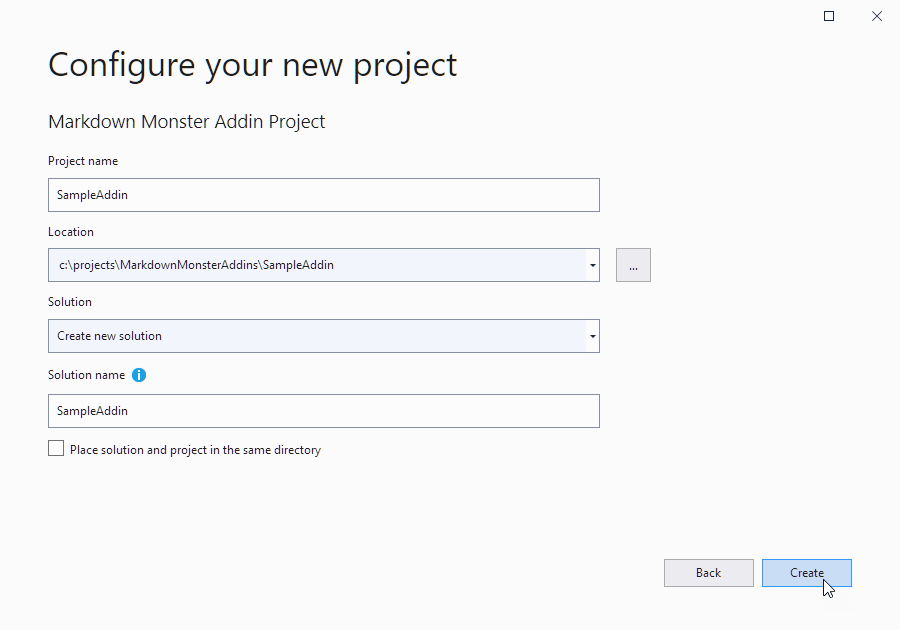Click the 'Solution name' label text

(86, 375)
